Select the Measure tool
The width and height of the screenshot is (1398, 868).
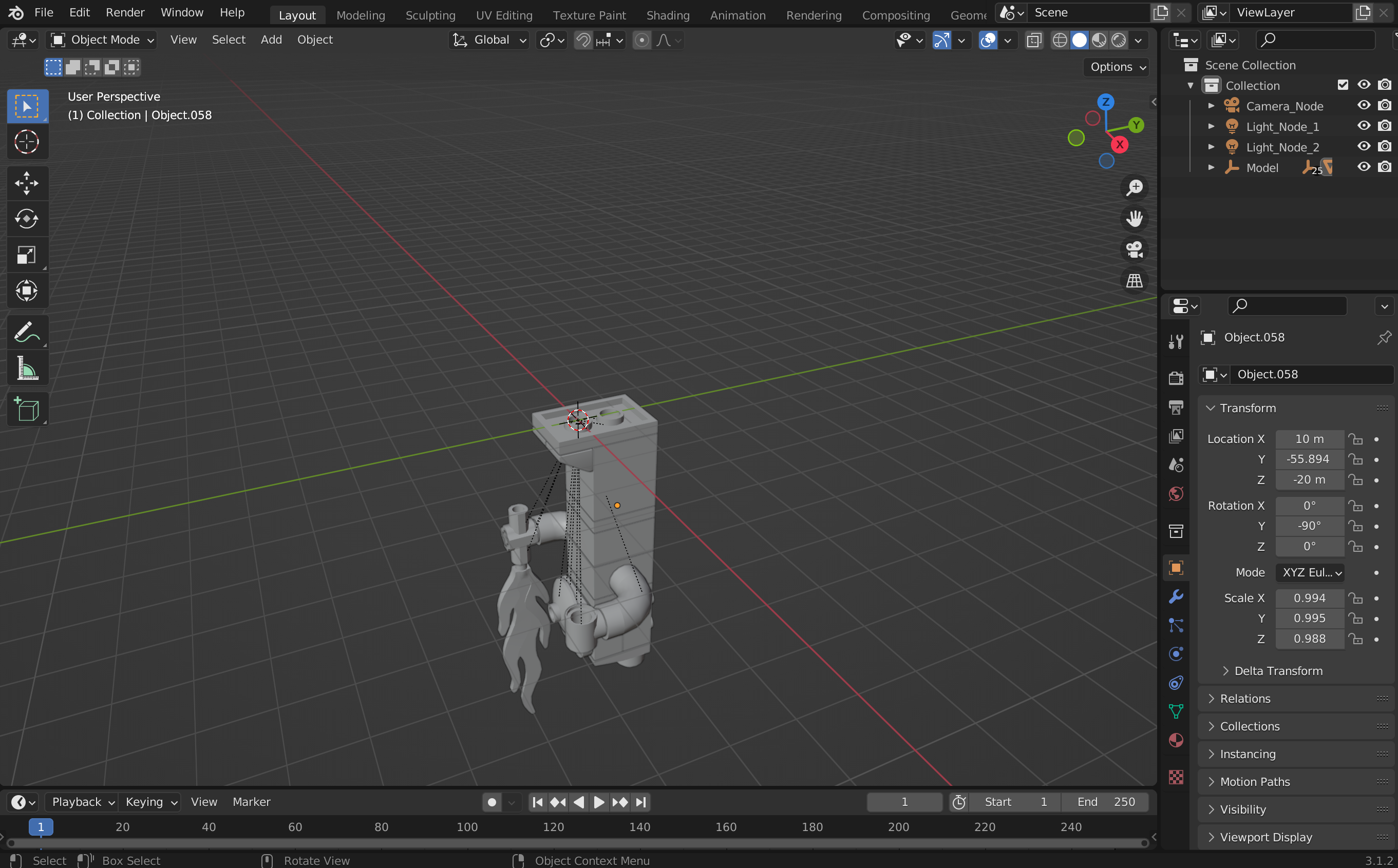pos(26,368)
